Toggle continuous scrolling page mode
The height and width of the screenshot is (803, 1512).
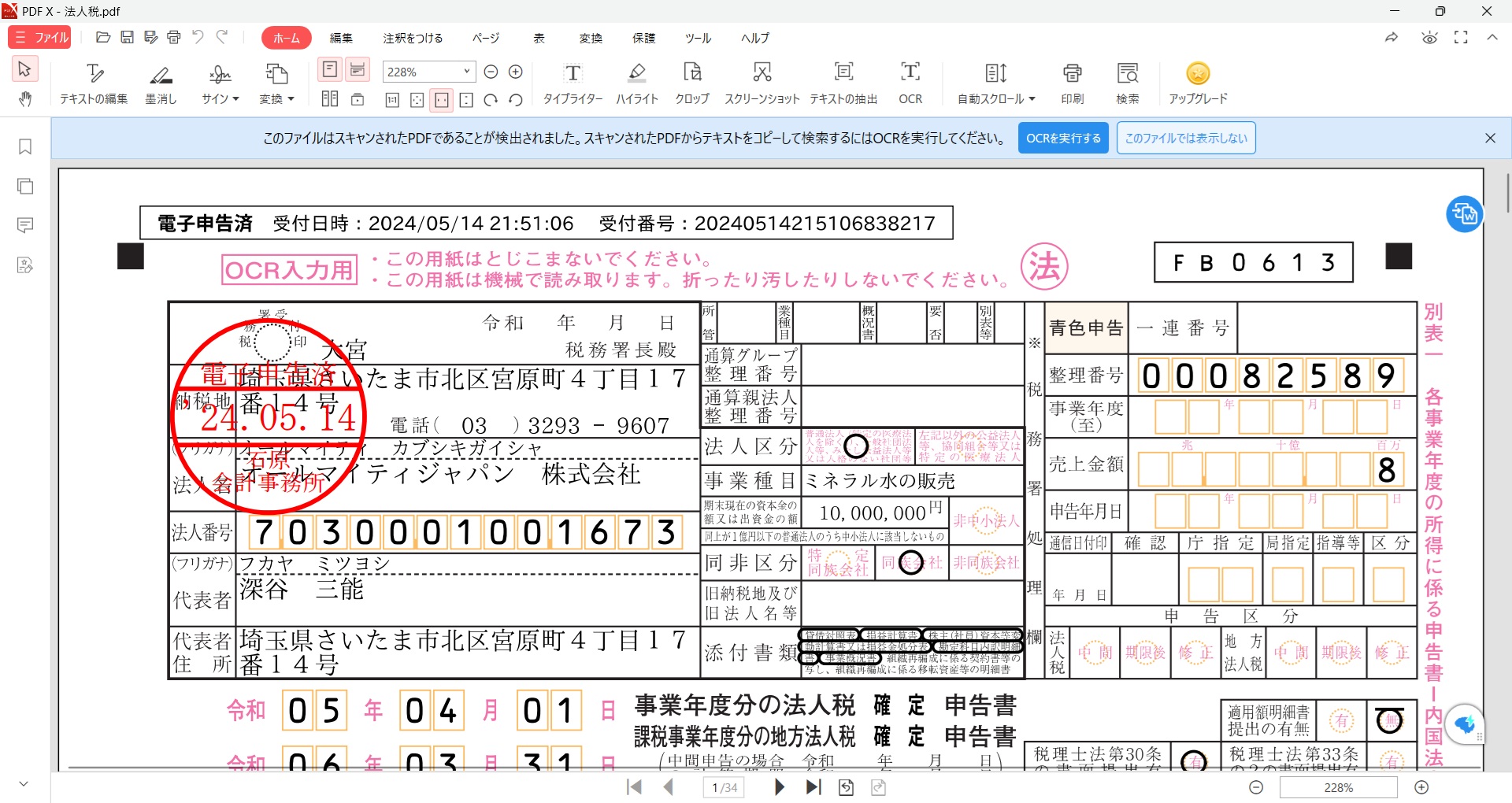358,70
